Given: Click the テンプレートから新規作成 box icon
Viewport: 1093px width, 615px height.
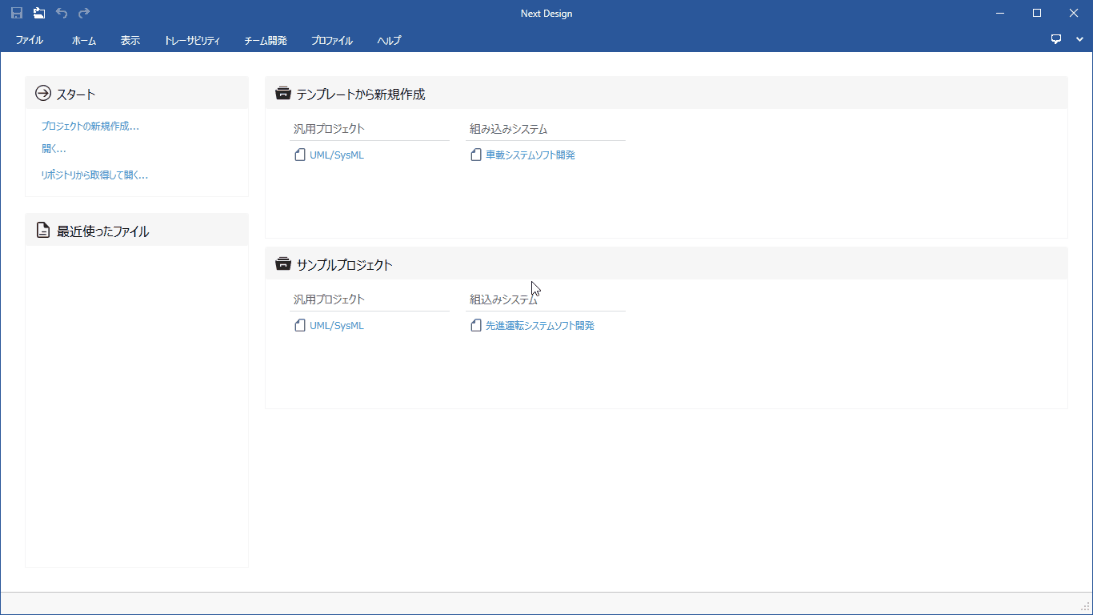Looking at the screenshot, I should pyautogui.click(x=282, y=93).
